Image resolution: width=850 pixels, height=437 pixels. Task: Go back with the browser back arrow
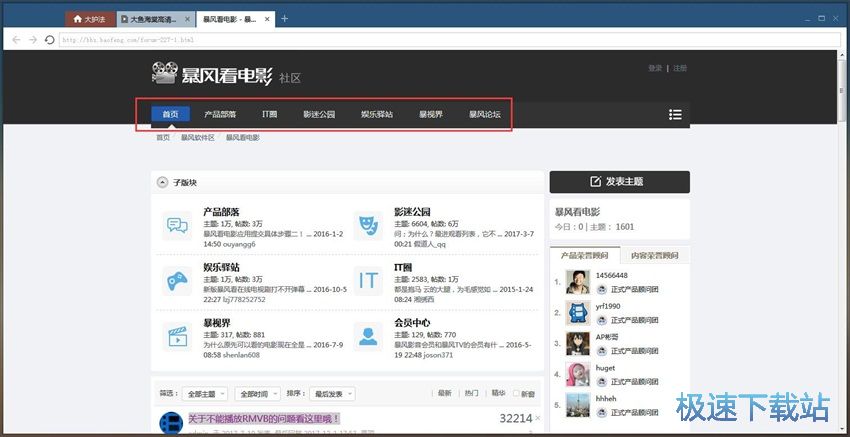(x=16, y=40)
